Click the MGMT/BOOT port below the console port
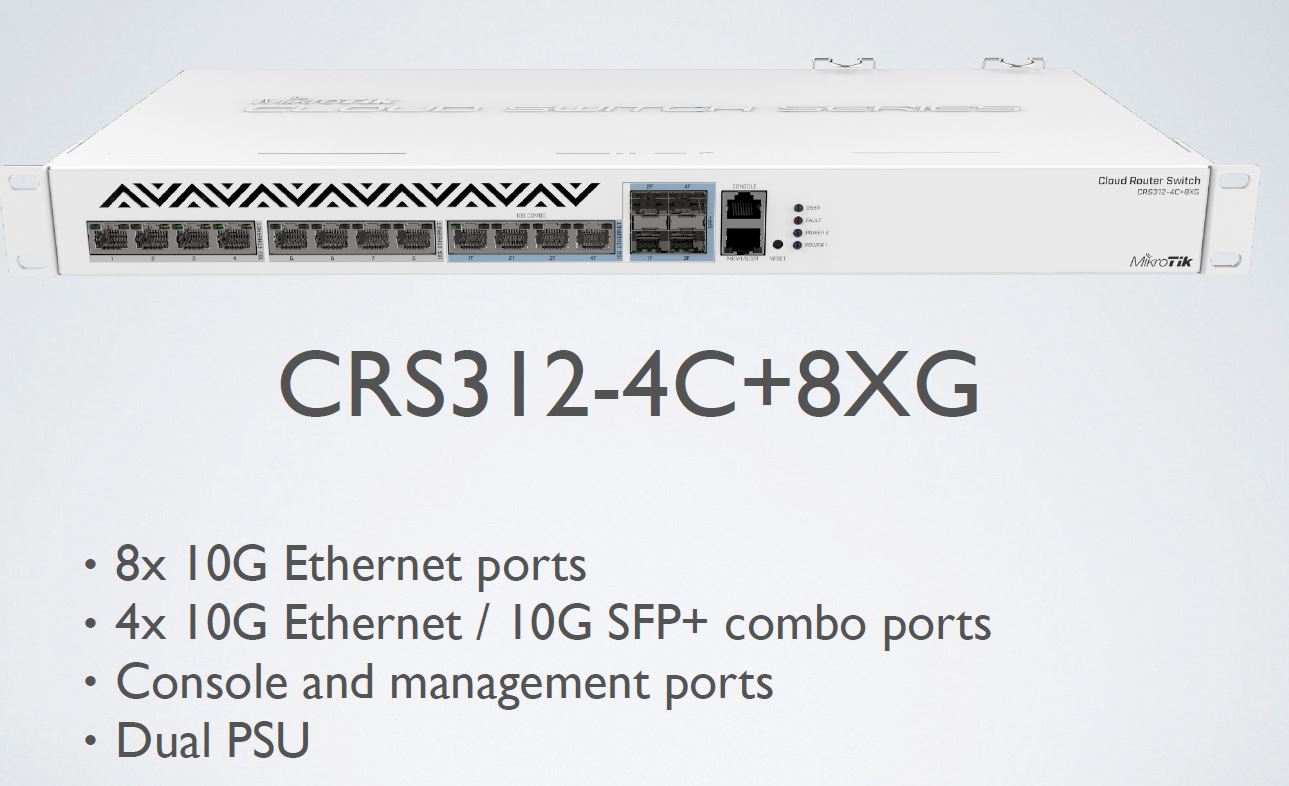This screenshot has height=786, width=1289. click(741, 240)
